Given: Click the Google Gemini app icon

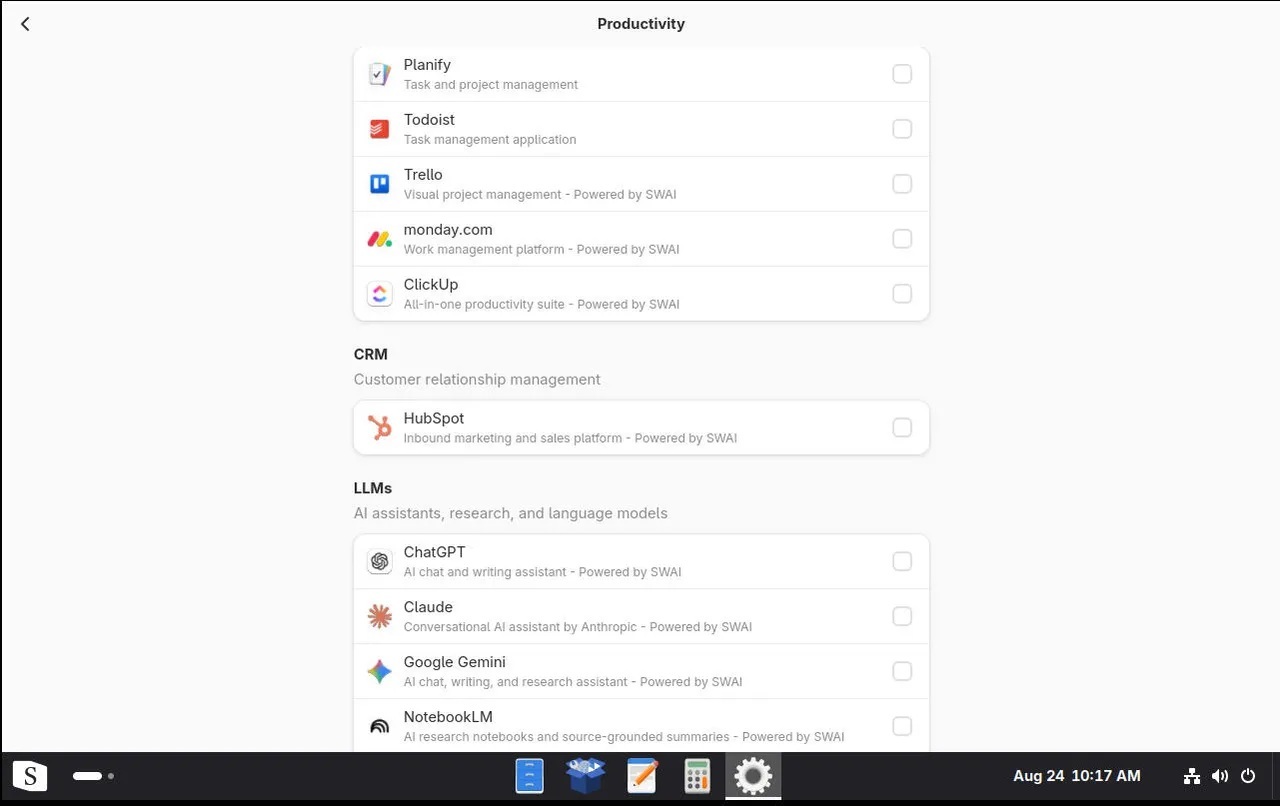Looking at the screenshot, I should [x=379, y=672].
